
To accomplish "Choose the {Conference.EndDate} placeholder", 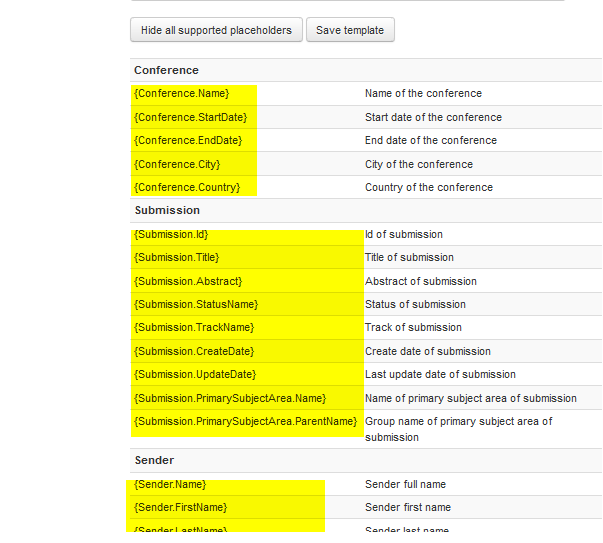I will 188,141.
